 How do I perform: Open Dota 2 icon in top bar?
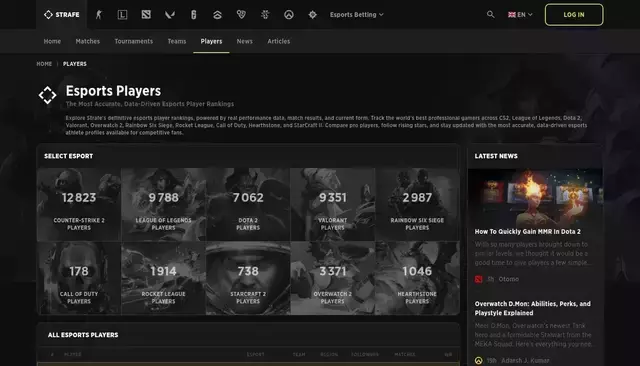(146, 15)
